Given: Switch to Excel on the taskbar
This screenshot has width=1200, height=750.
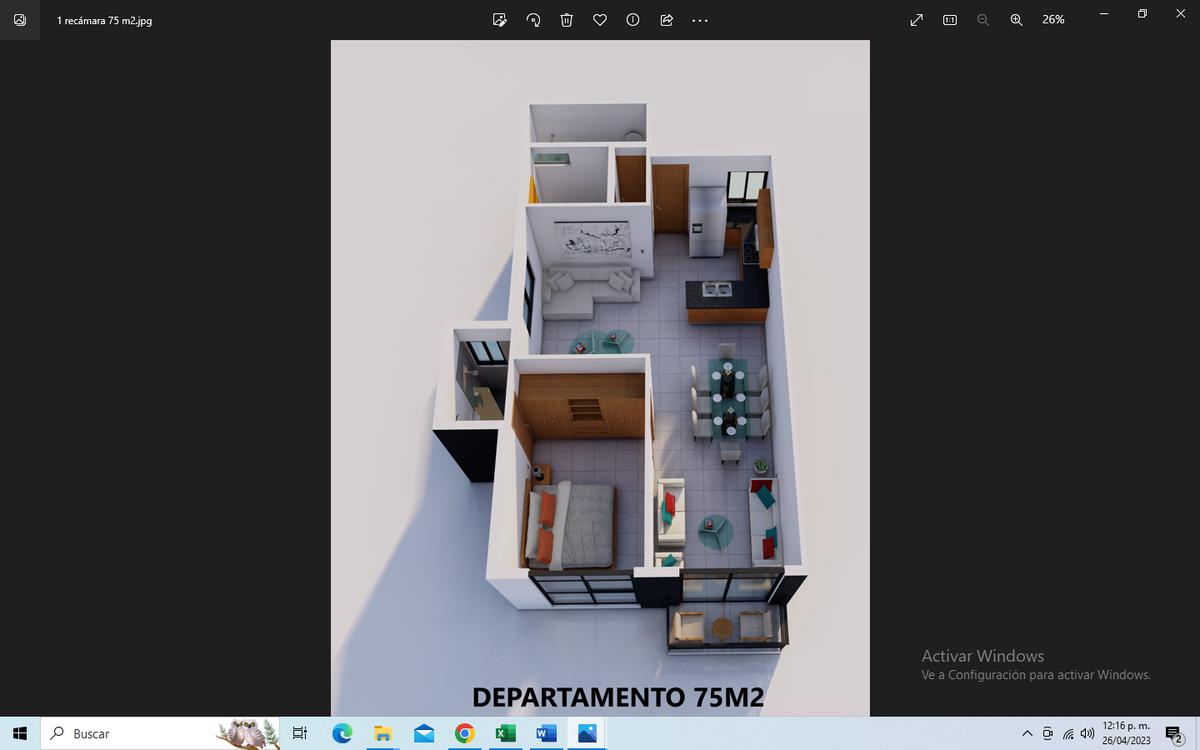Looking at the screenshot, I should [505, 734].
